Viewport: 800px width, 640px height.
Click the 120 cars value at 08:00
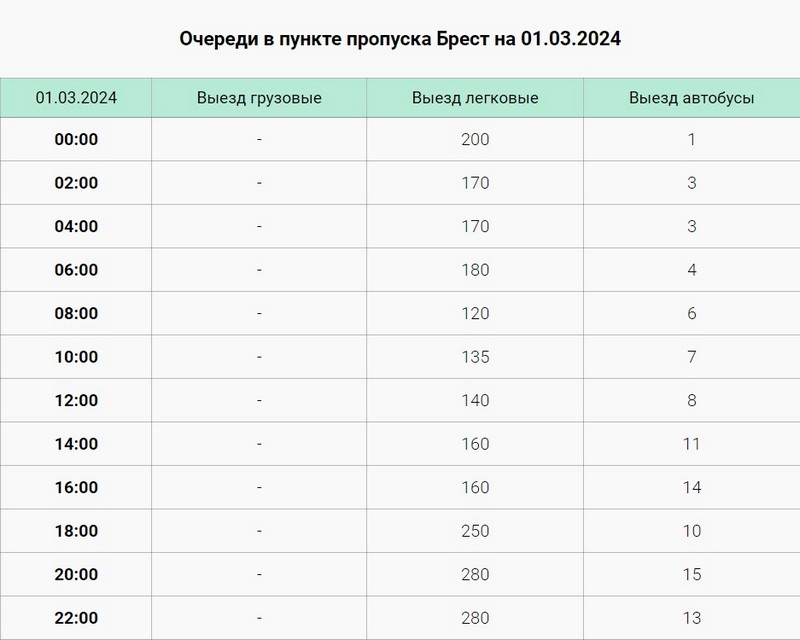(x=475, y=314)
